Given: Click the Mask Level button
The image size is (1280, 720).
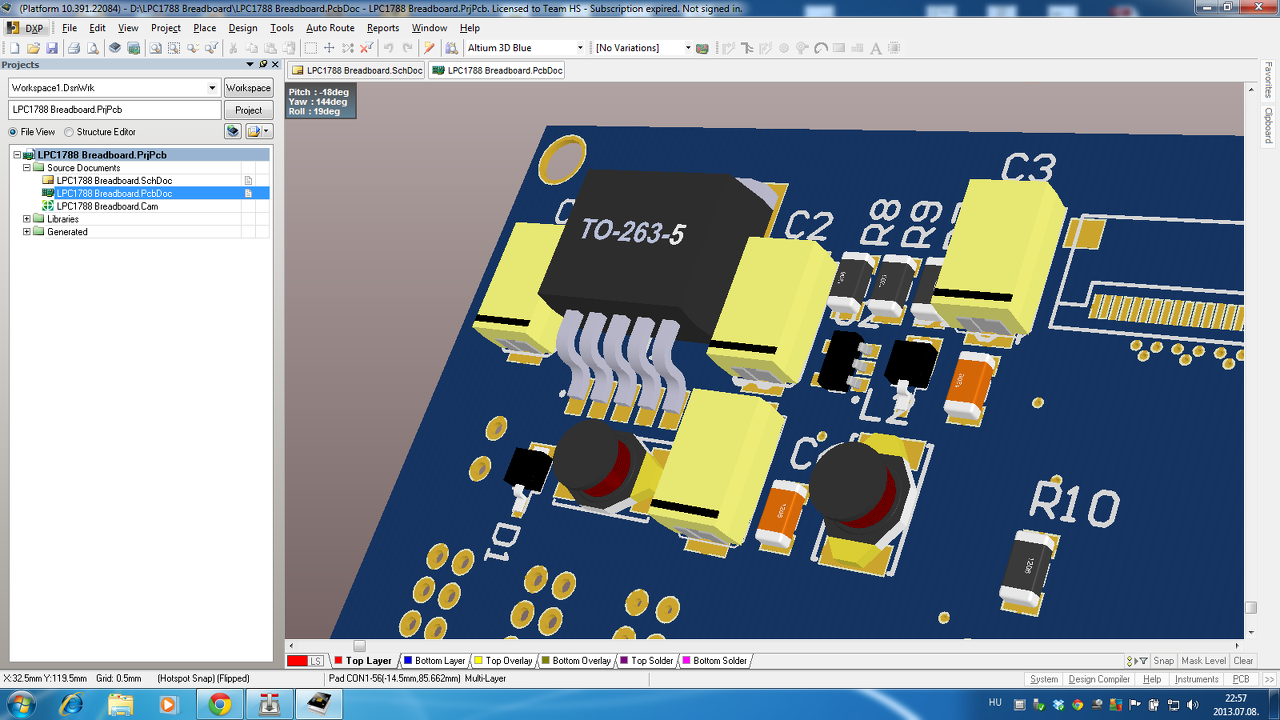Looking at the screenshot, I should pos(1203,661).
